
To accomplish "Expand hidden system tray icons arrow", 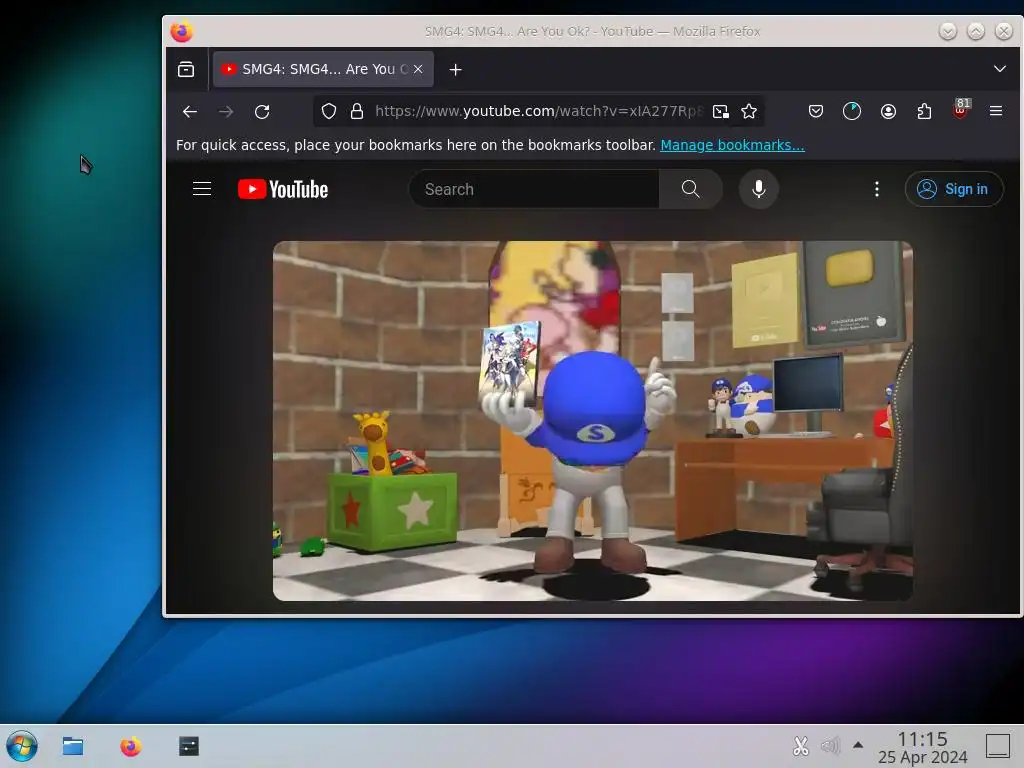I will [x=858, y=744].
